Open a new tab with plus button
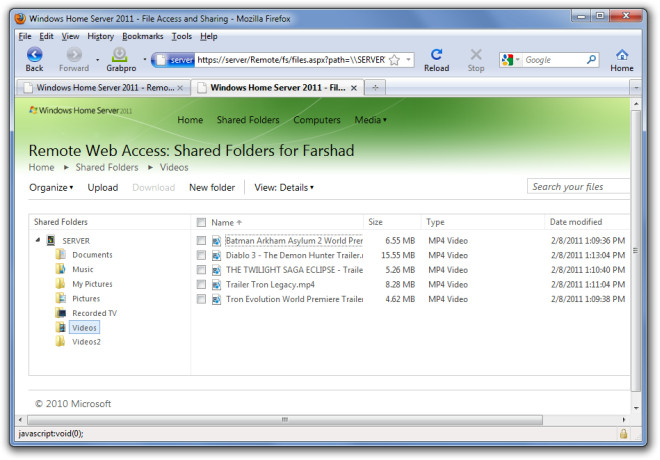This screenshot has width=660, height=460. coord(375,88)
